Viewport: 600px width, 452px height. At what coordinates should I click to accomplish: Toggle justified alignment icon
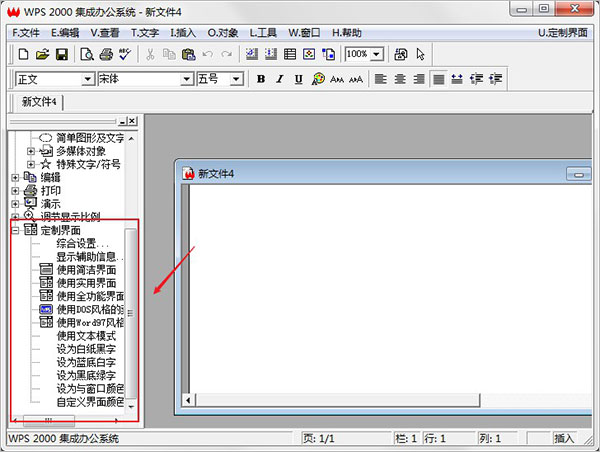[x=439, y=79]
